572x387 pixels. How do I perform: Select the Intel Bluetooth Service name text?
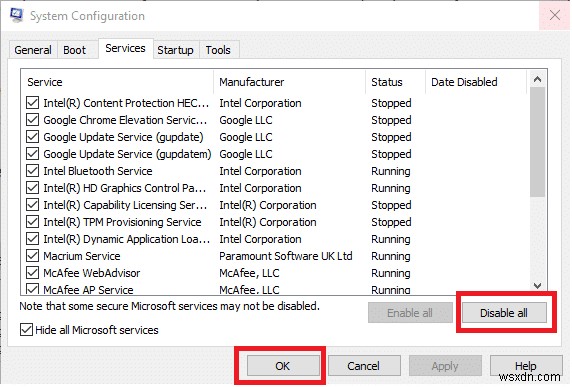[98, 171]
